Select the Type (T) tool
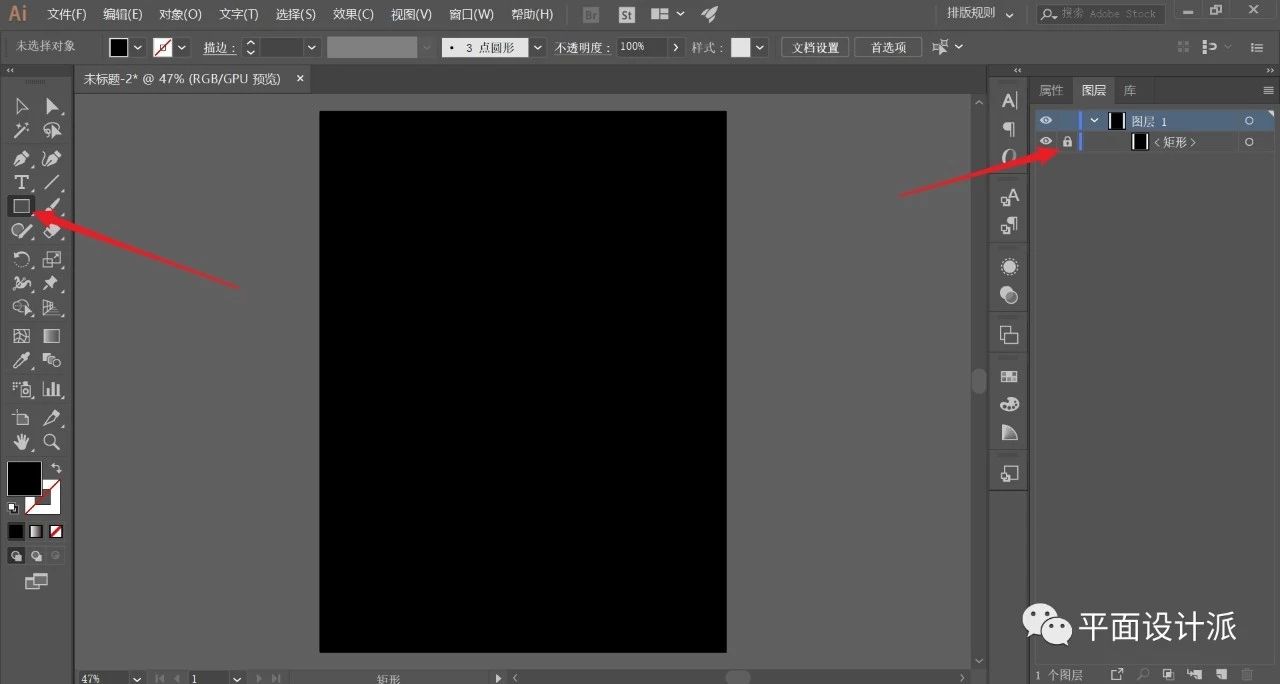Screen dimensions: 1280x684 coord(22,182)
